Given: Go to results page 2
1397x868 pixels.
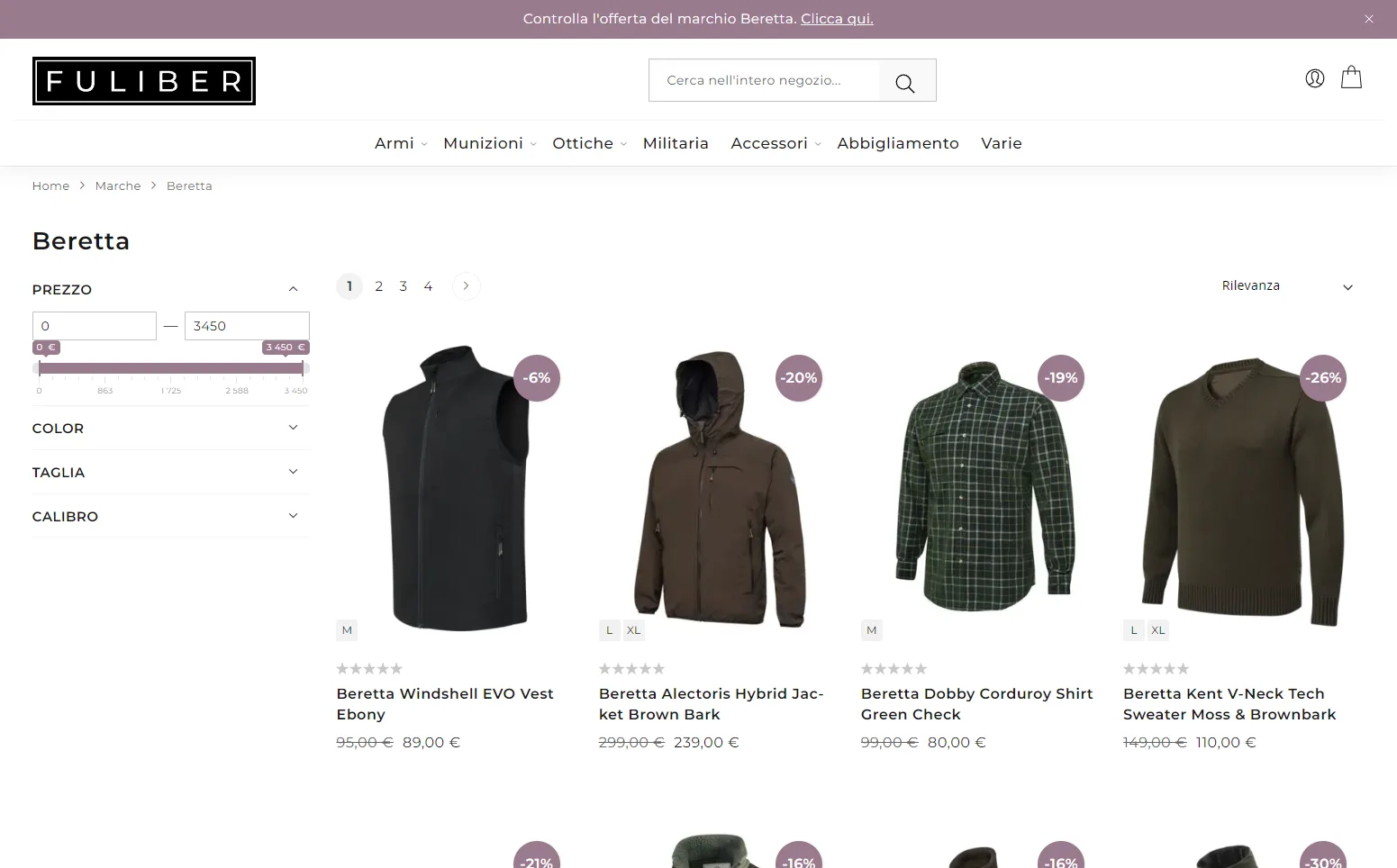Looking at the screenshot, I should [378, 286].
